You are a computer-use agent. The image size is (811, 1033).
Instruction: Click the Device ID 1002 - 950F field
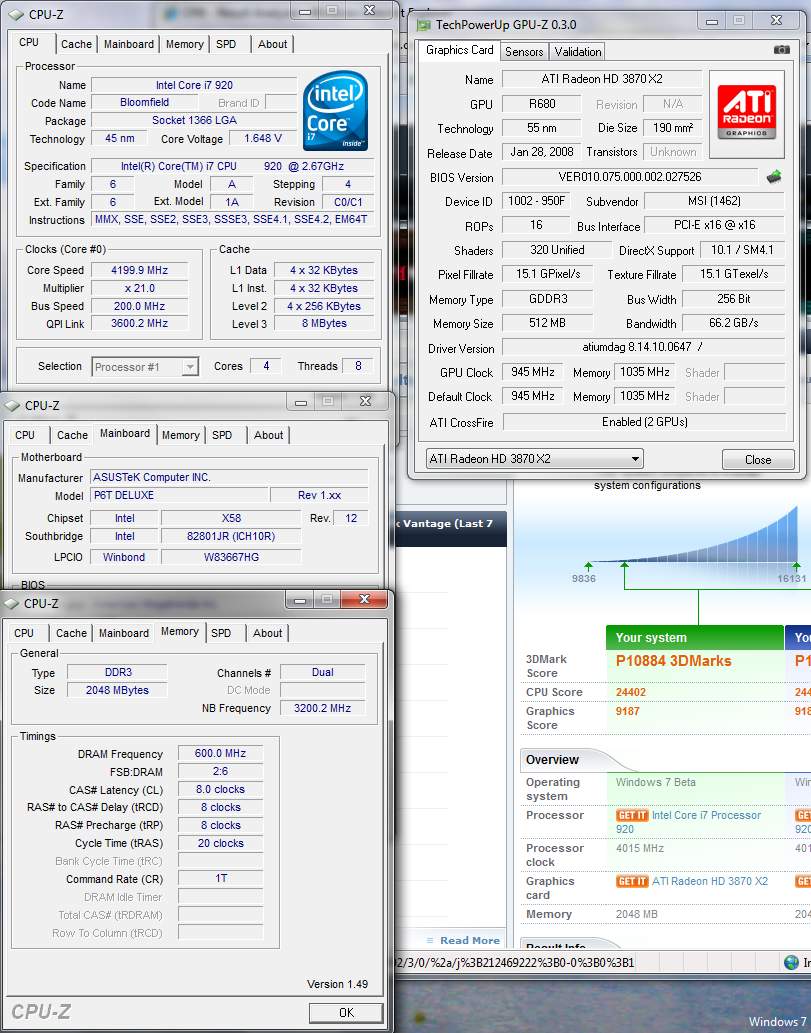536,202
